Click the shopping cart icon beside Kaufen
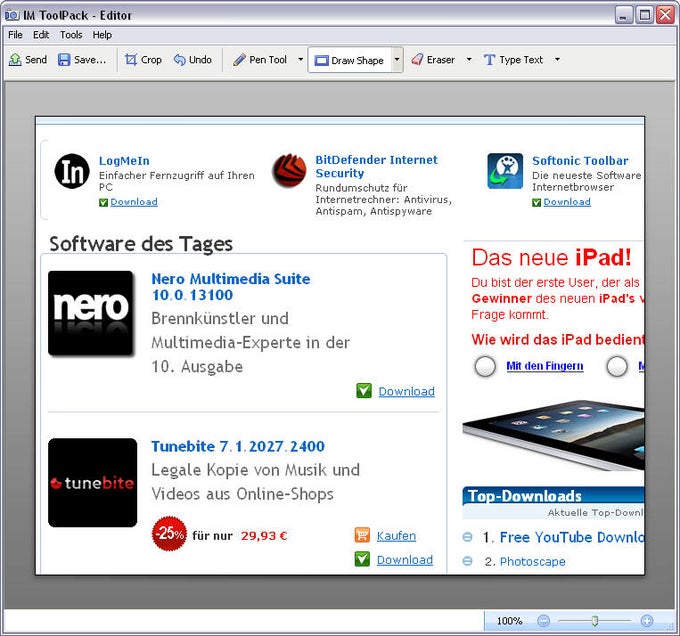680x636 pixels. pos(362,535)
